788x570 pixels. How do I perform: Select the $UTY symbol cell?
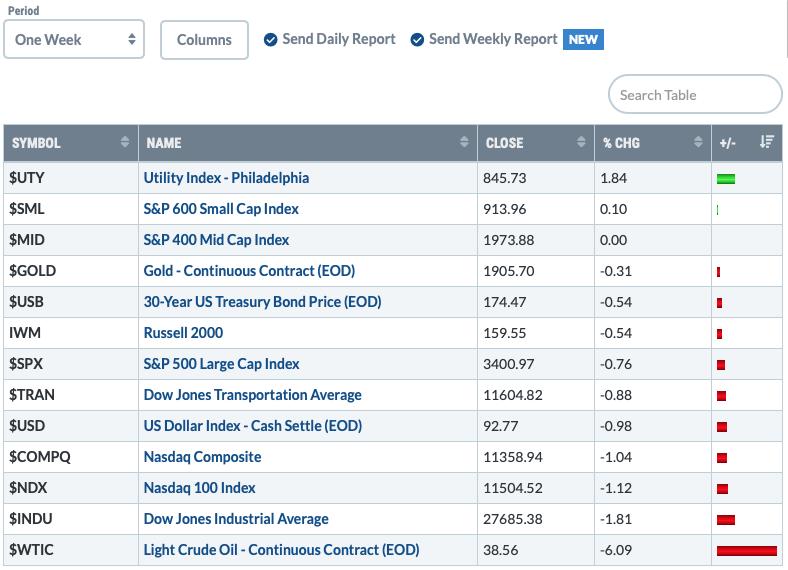pyautogui.click(x=71, y=178)
